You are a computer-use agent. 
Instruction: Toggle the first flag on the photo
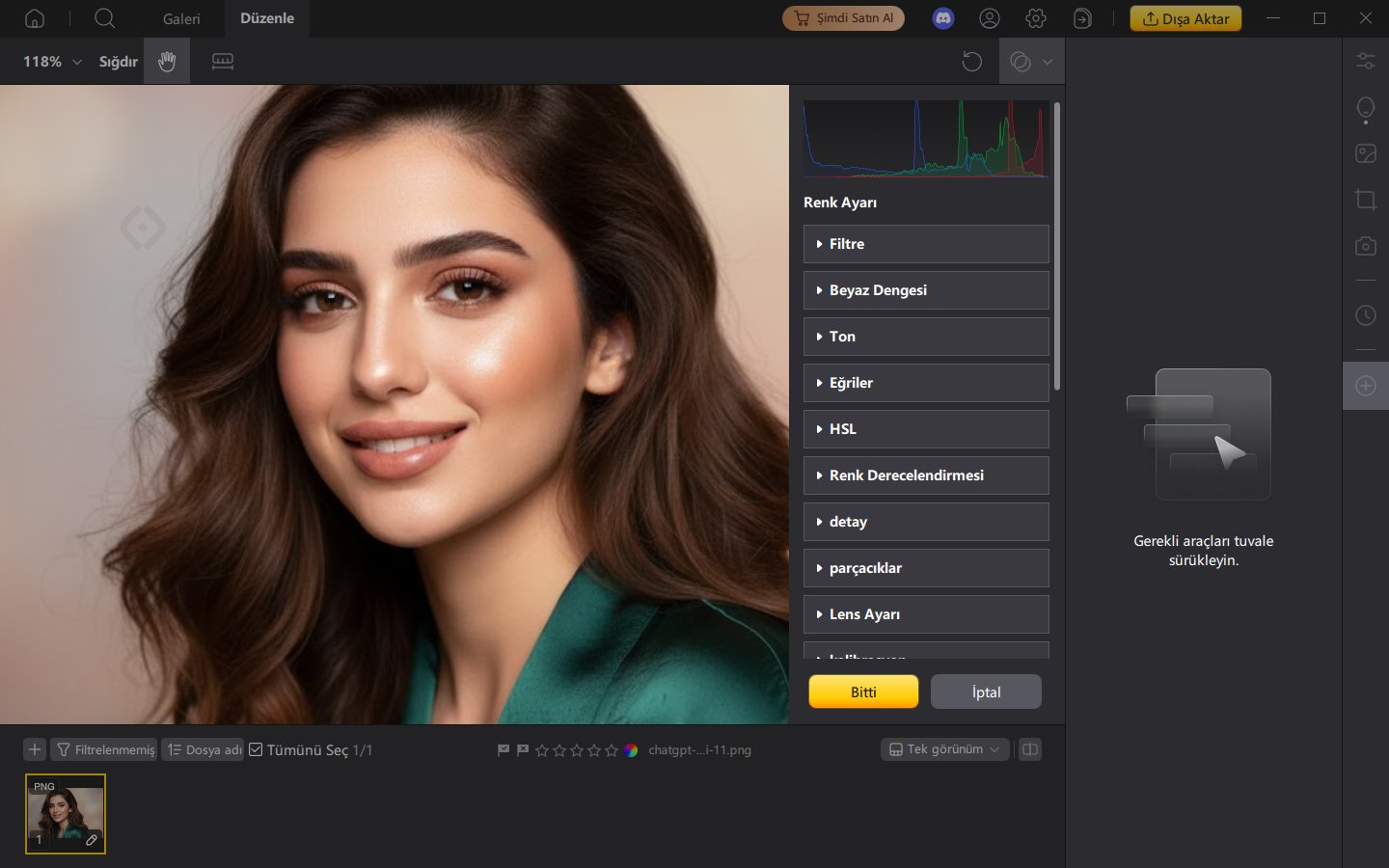click(504, 749)
